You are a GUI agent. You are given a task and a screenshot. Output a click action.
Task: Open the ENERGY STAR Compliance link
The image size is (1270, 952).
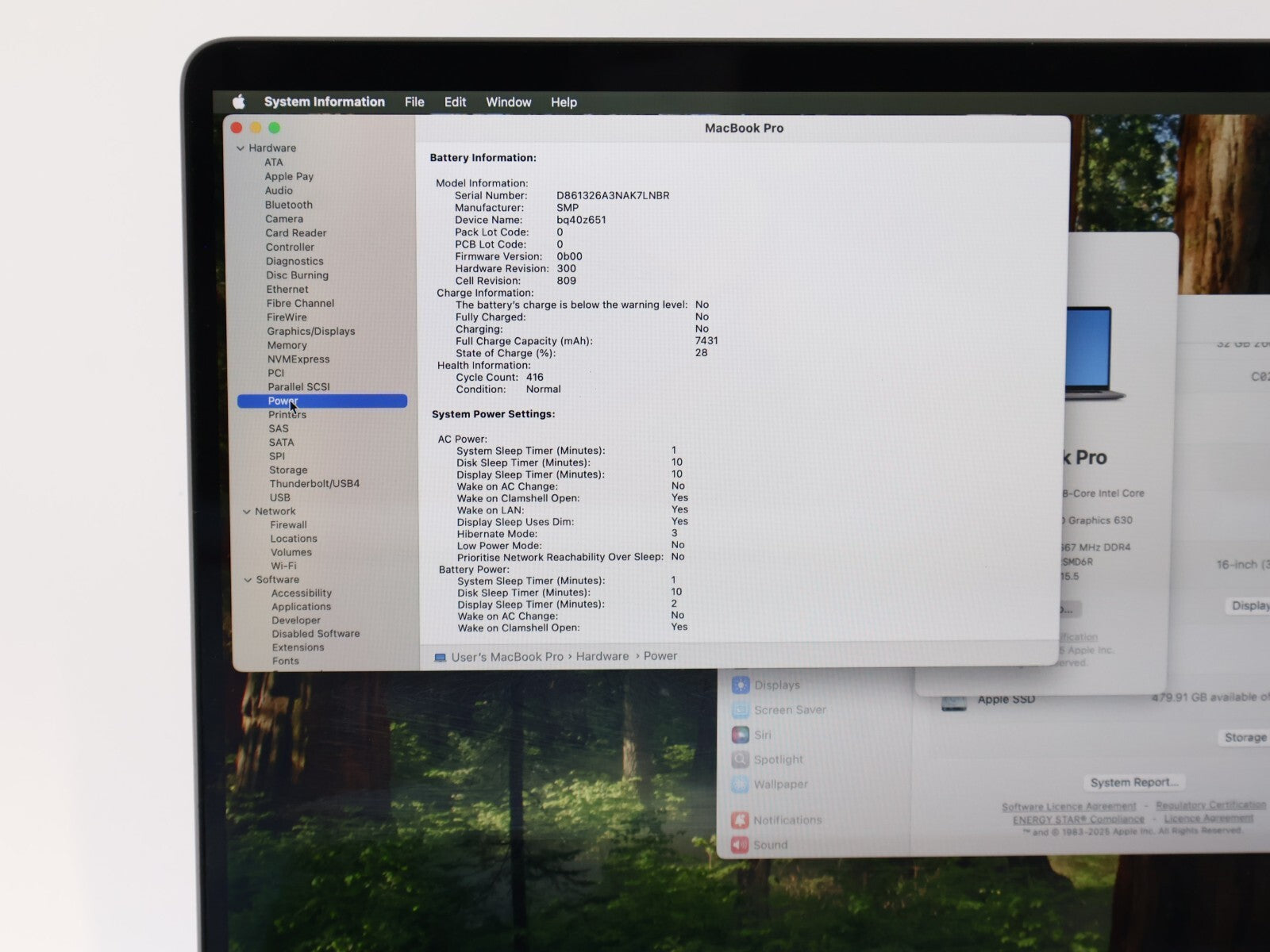coord(1078,820)
